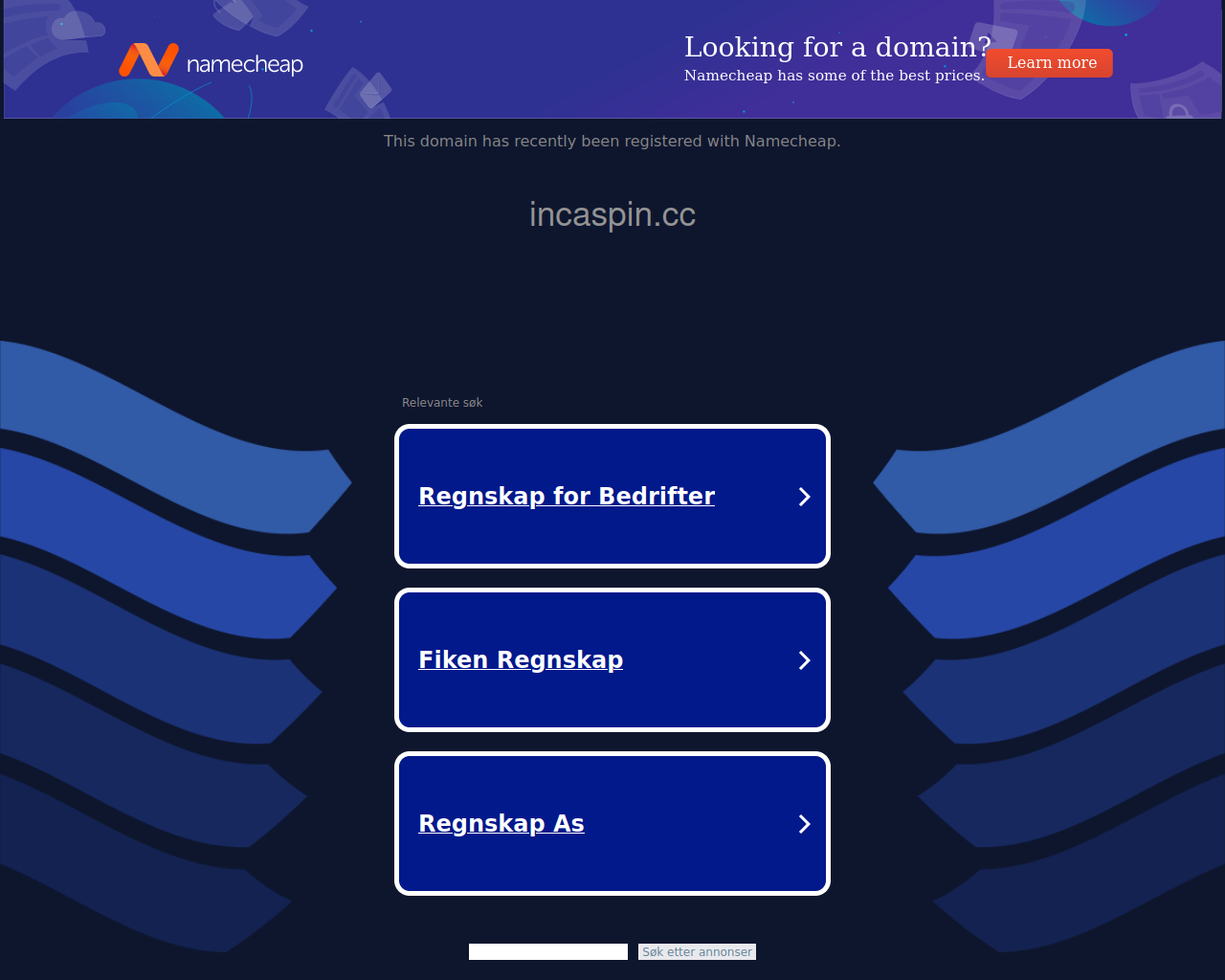Click the Relevante søk label
The height and width of the screenshot is (980, 1225).
point(442,403)
